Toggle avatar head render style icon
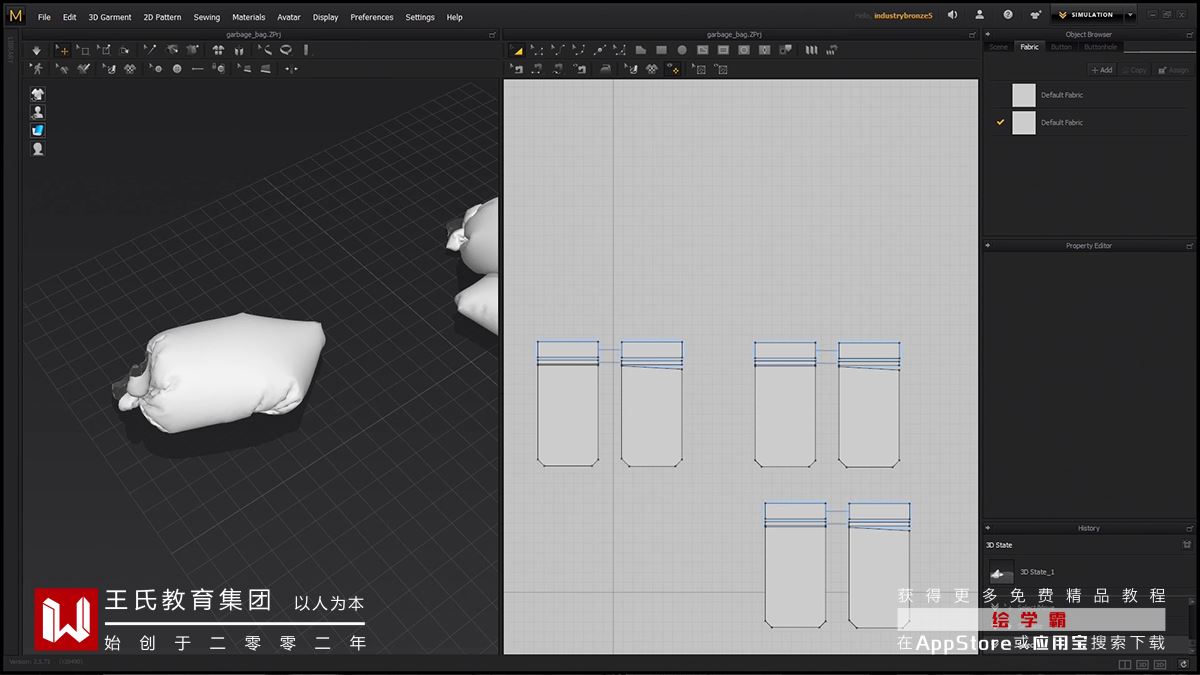 click(x=38, y=148)
